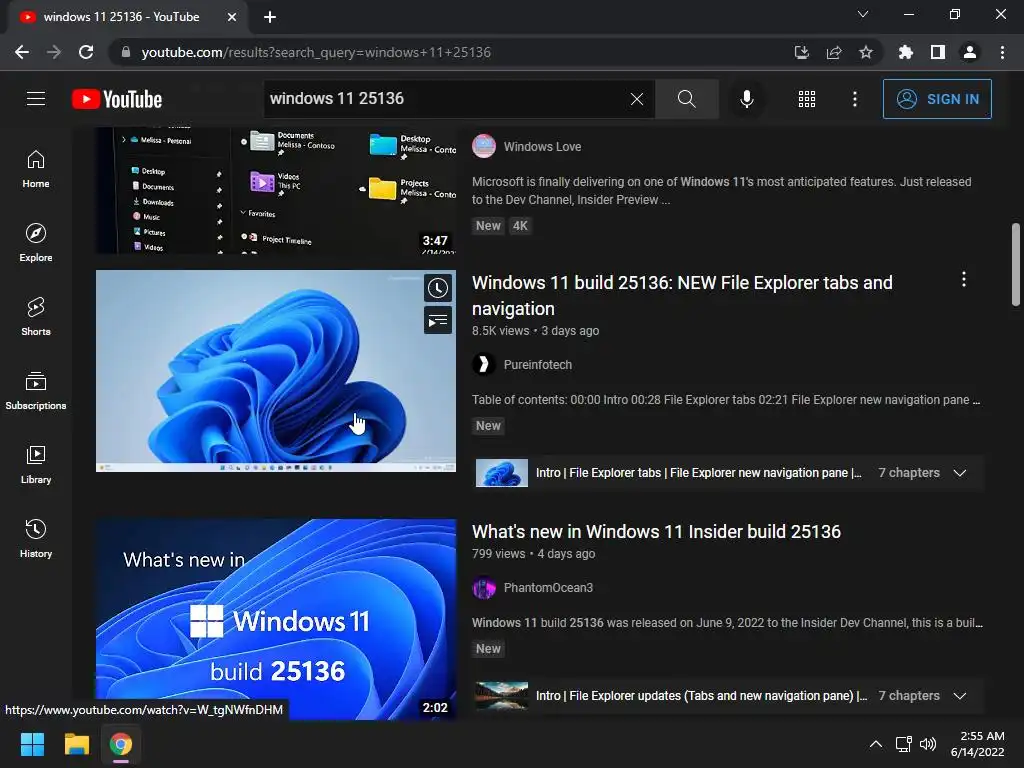This screenshot has height=768, width=1024.
Task: Click 4K badge on Windows Love video
Action: click(x=520, y=226)
